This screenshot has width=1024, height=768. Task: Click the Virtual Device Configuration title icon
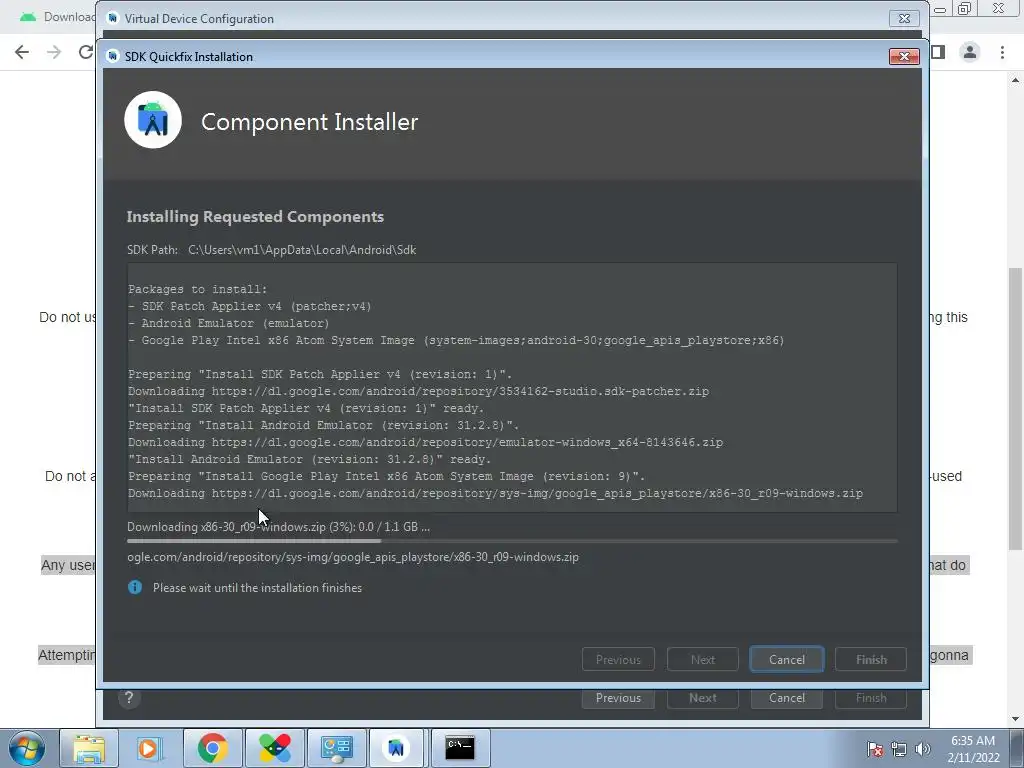(112, 18)
